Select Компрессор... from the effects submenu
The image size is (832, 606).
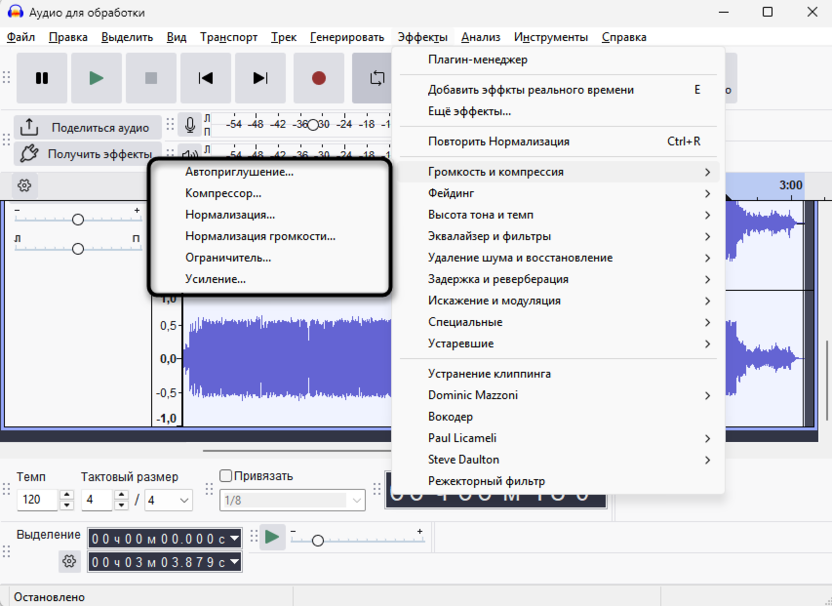pos(223,193)
